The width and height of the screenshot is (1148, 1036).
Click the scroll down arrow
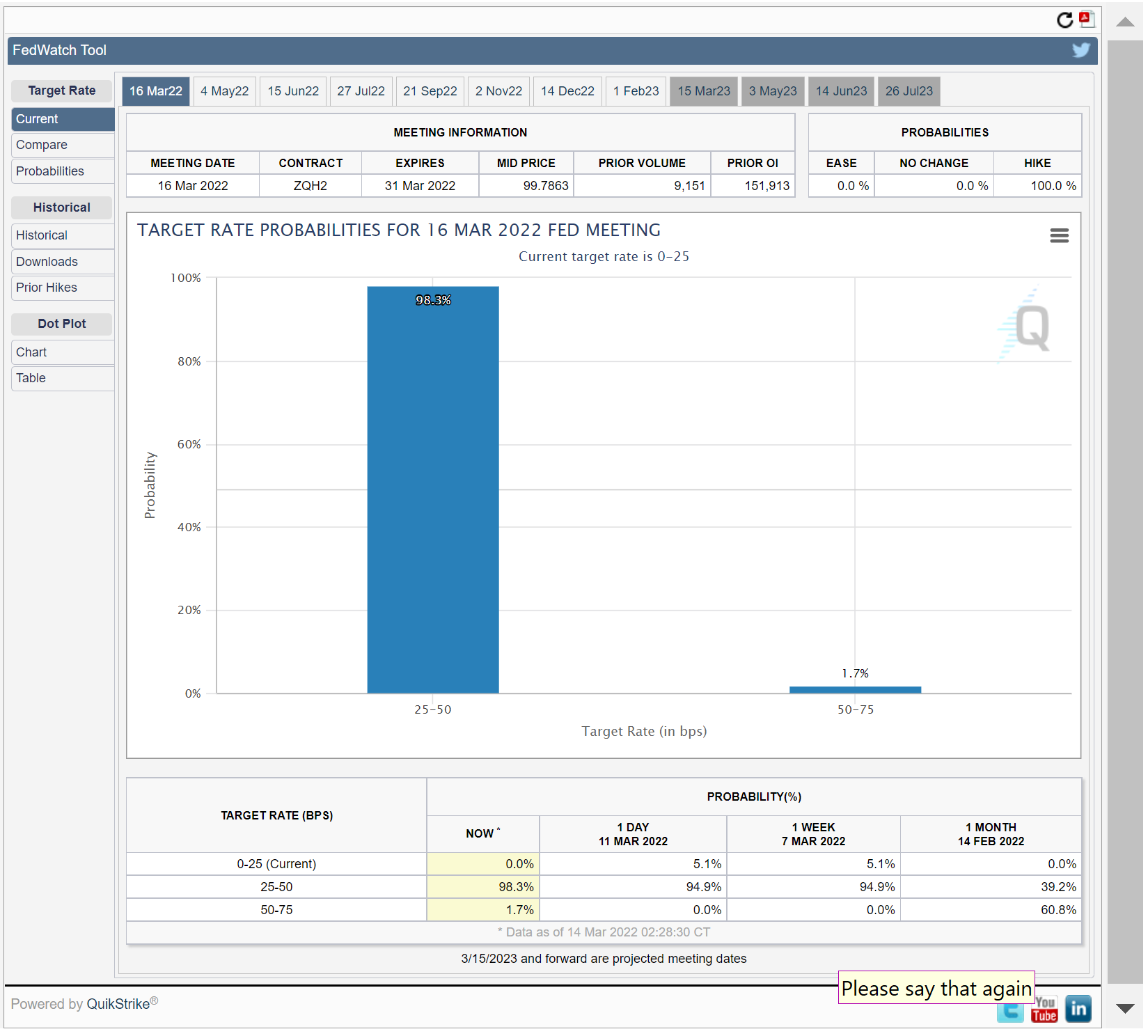pyautogui.click(x=1125, y=1008)
